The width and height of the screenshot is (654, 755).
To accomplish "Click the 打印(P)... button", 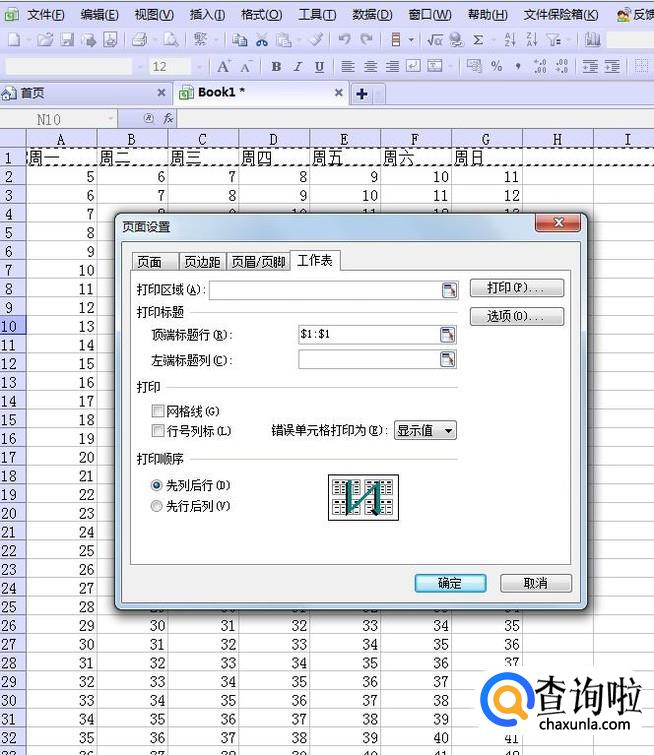I will (516, 288).
